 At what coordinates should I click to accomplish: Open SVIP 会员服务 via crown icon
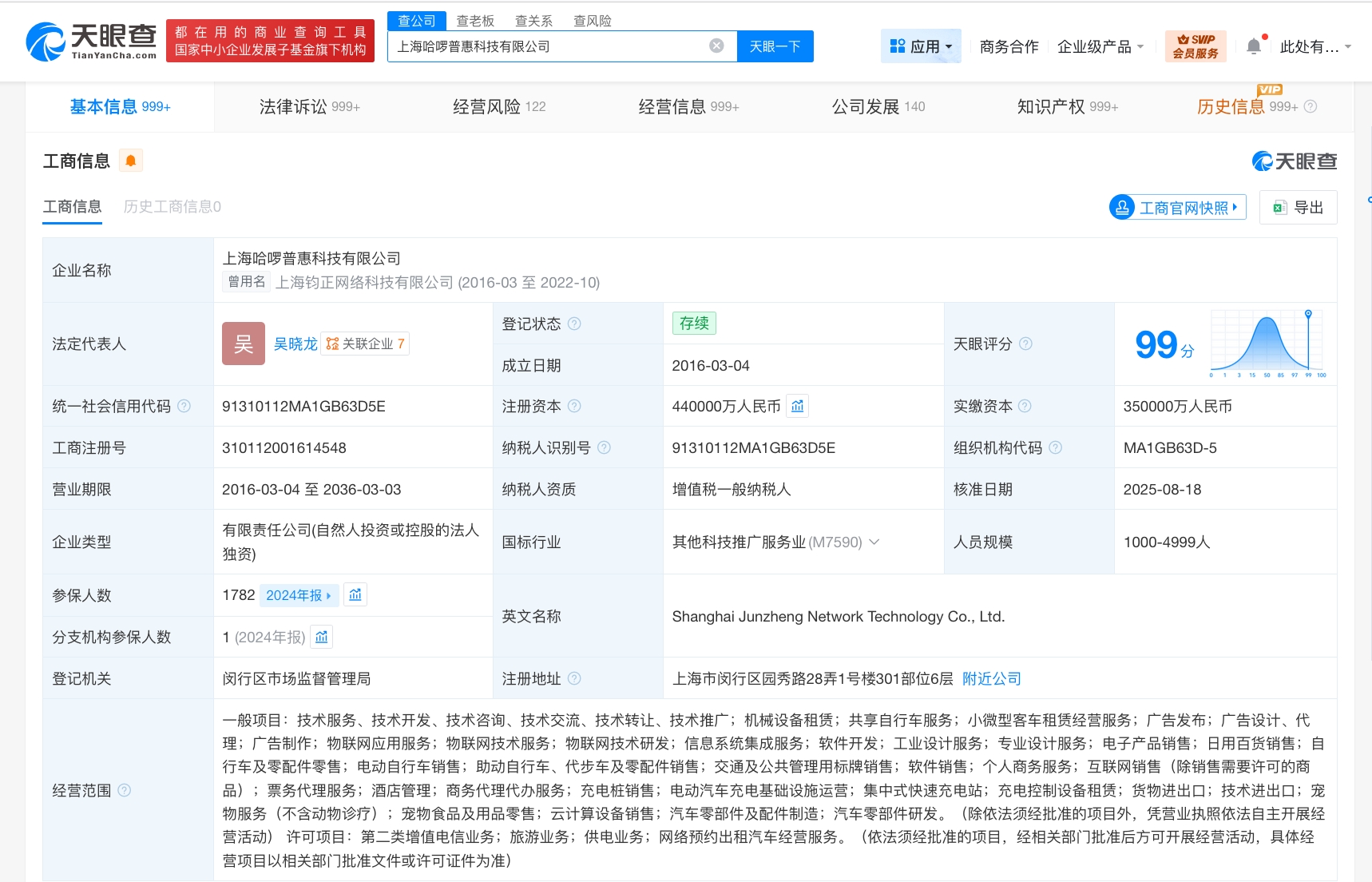coord(1195,46)
